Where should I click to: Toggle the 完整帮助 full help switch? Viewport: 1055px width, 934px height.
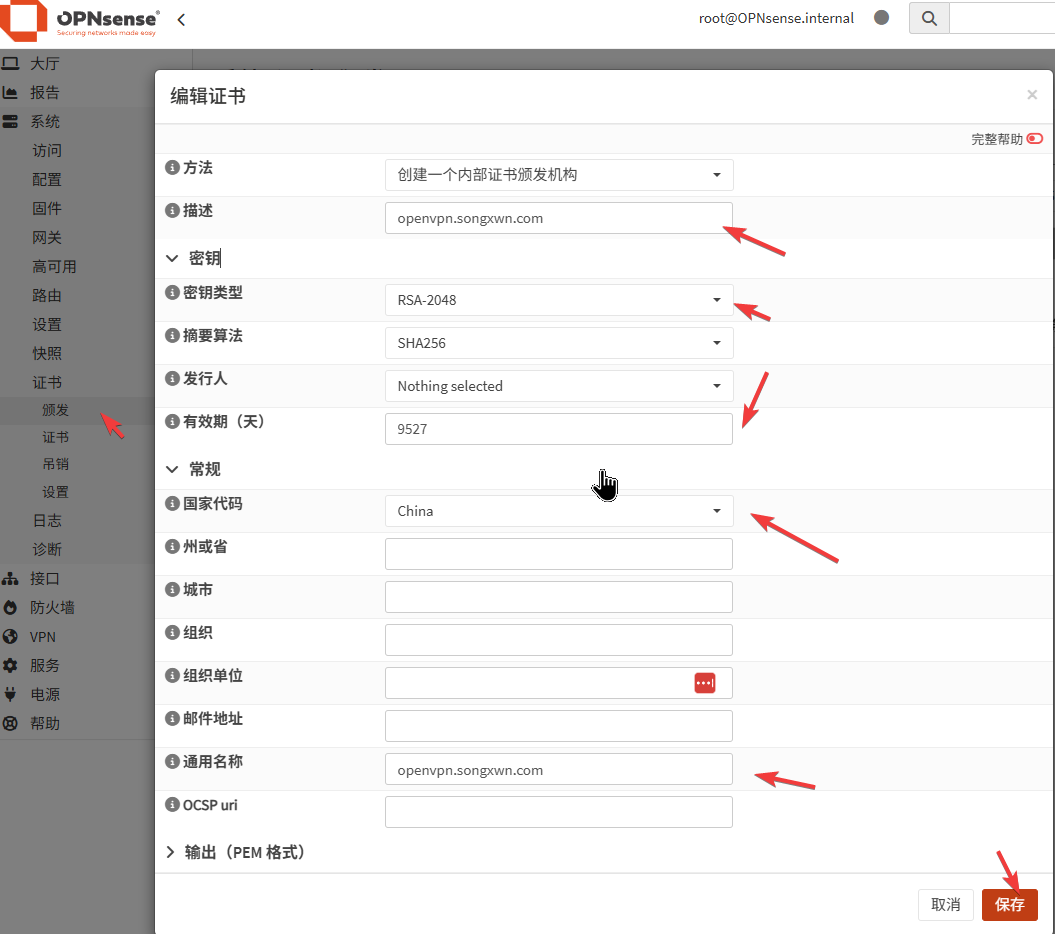coord(1034,139)
